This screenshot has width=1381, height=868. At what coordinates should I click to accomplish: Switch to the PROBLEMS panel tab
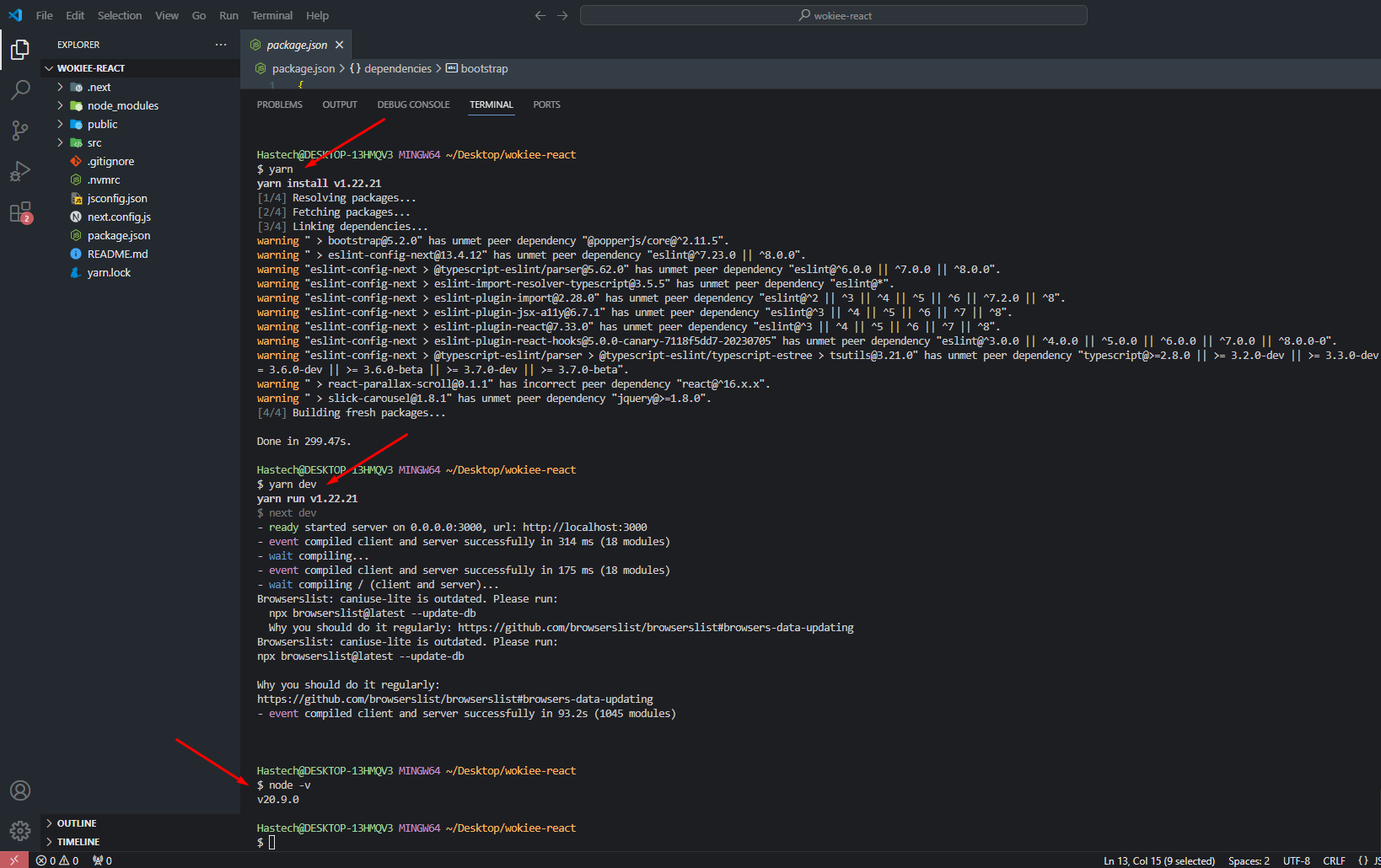[279, 104]
